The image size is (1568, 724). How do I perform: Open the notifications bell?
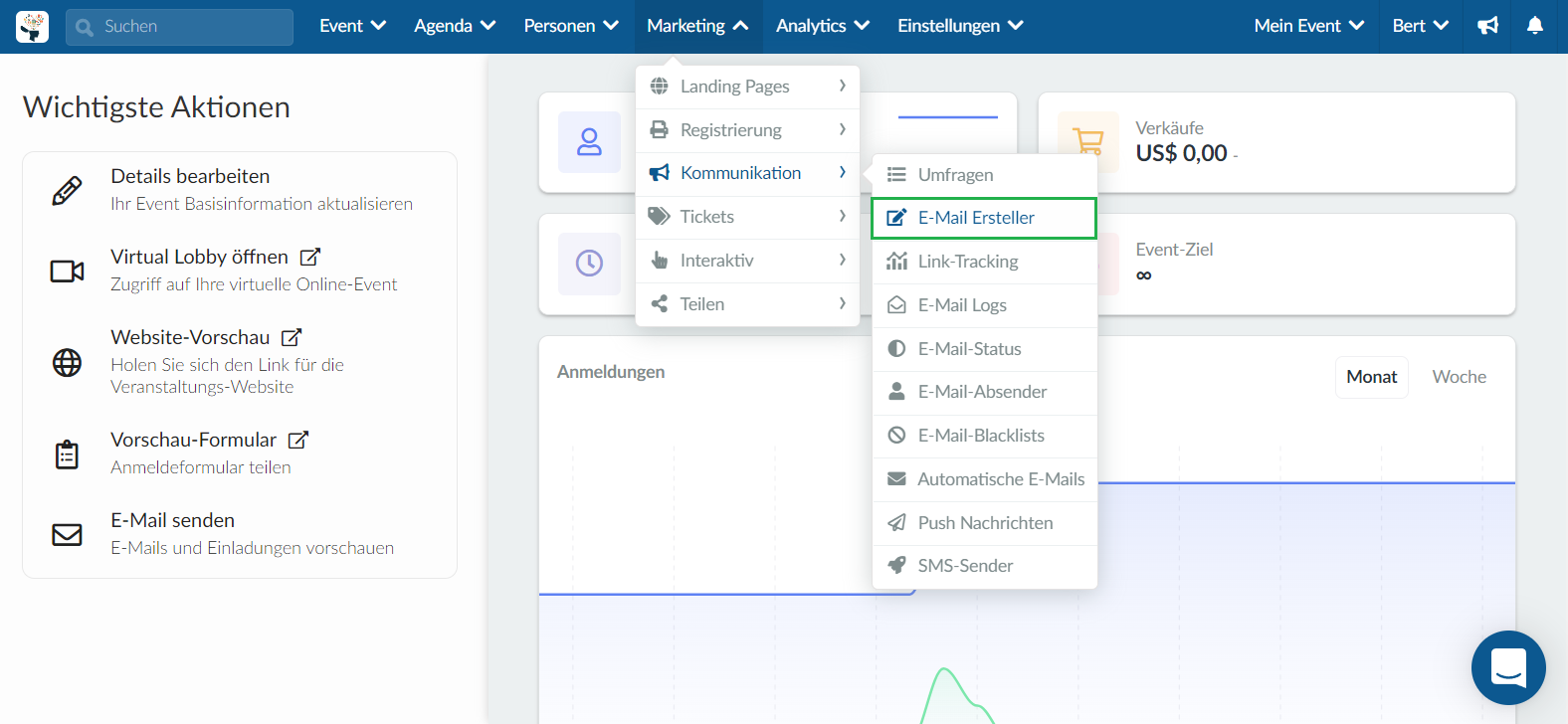[1535, 26]
